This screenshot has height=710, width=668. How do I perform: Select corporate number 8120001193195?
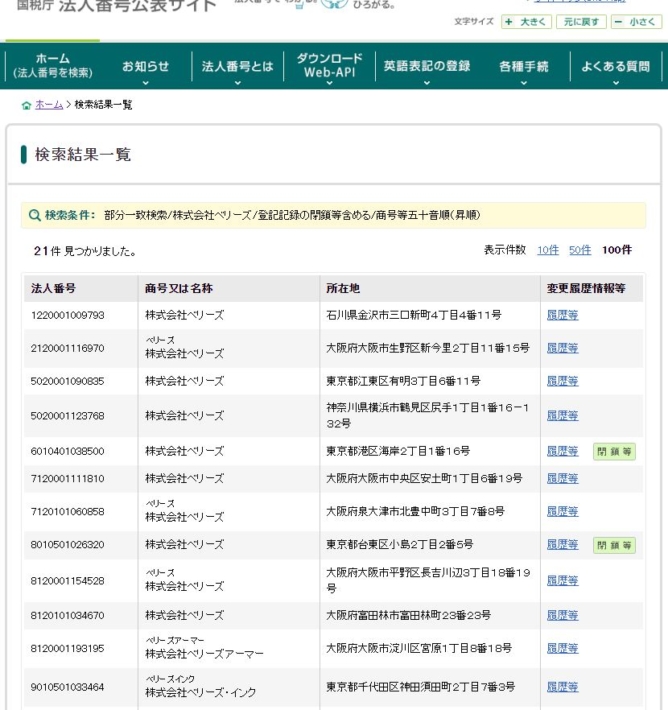pos(67,648)
